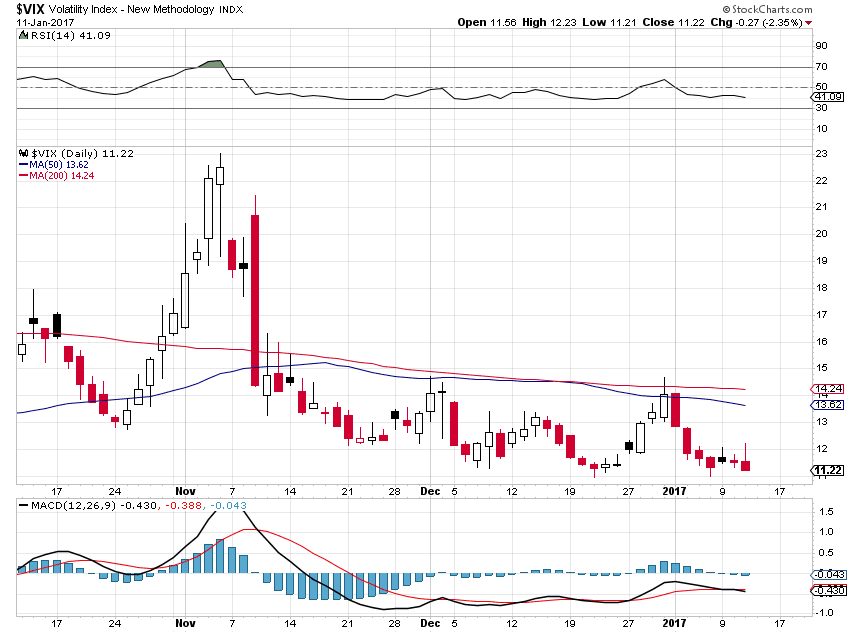850x633 pixels.
Task: Click the candlestick icon beside $VIX (Daily)
Action: pos(23,153)
